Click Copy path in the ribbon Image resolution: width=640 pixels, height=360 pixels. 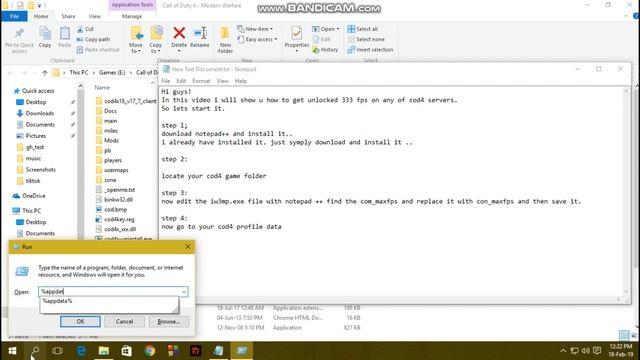point(93,40)
